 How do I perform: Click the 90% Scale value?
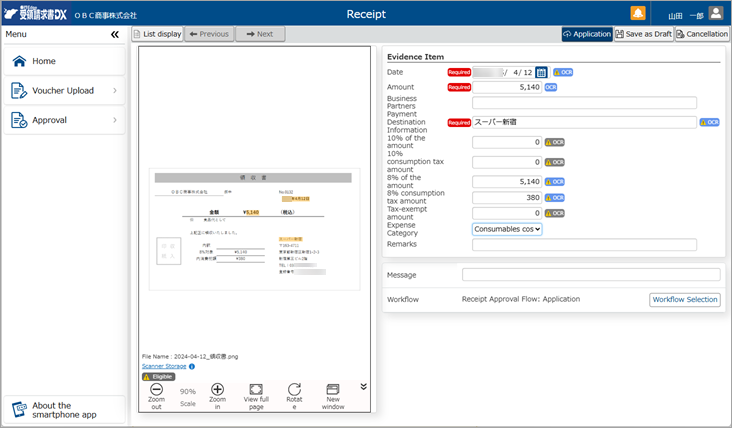tap(188, 392)
